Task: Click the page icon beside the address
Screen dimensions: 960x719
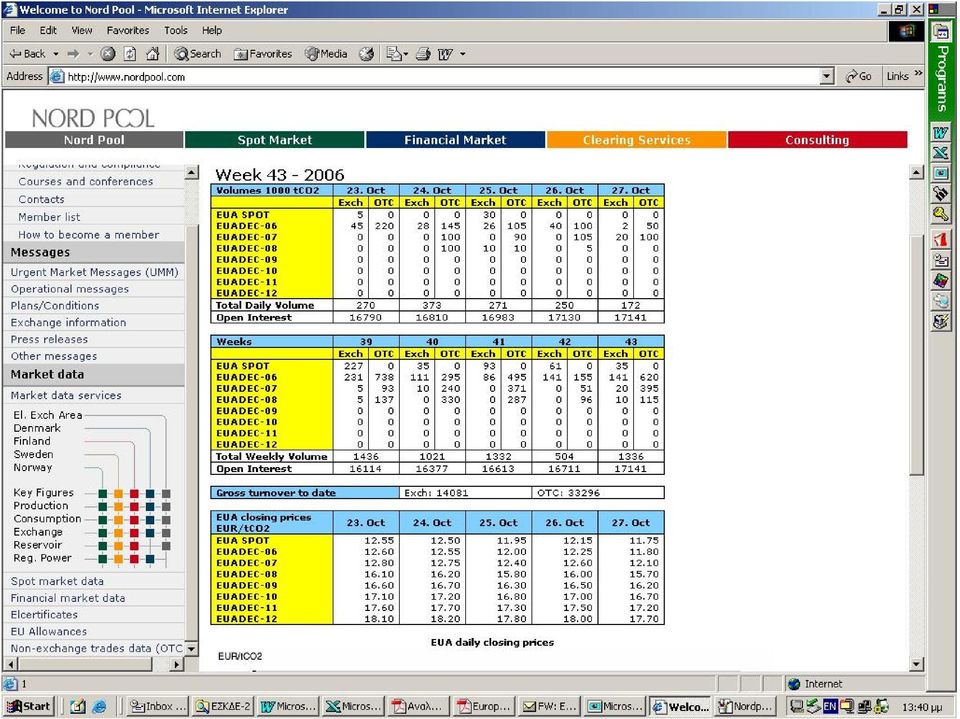Action: point(56,77)
